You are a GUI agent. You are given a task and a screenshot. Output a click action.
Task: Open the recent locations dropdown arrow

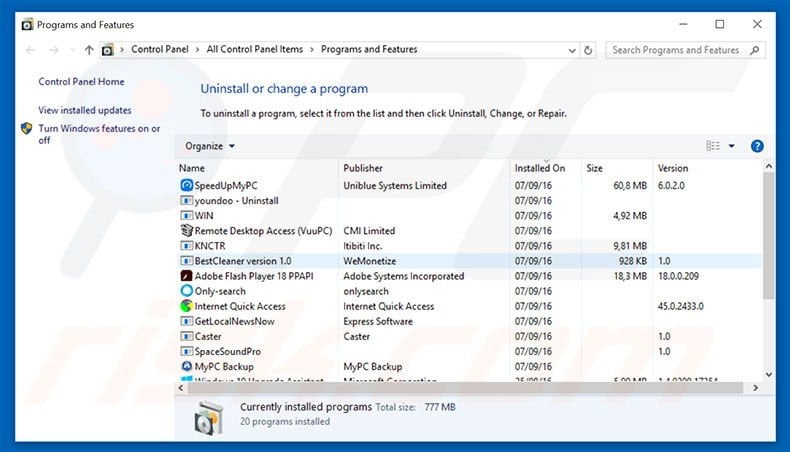(x=73, y=50)
